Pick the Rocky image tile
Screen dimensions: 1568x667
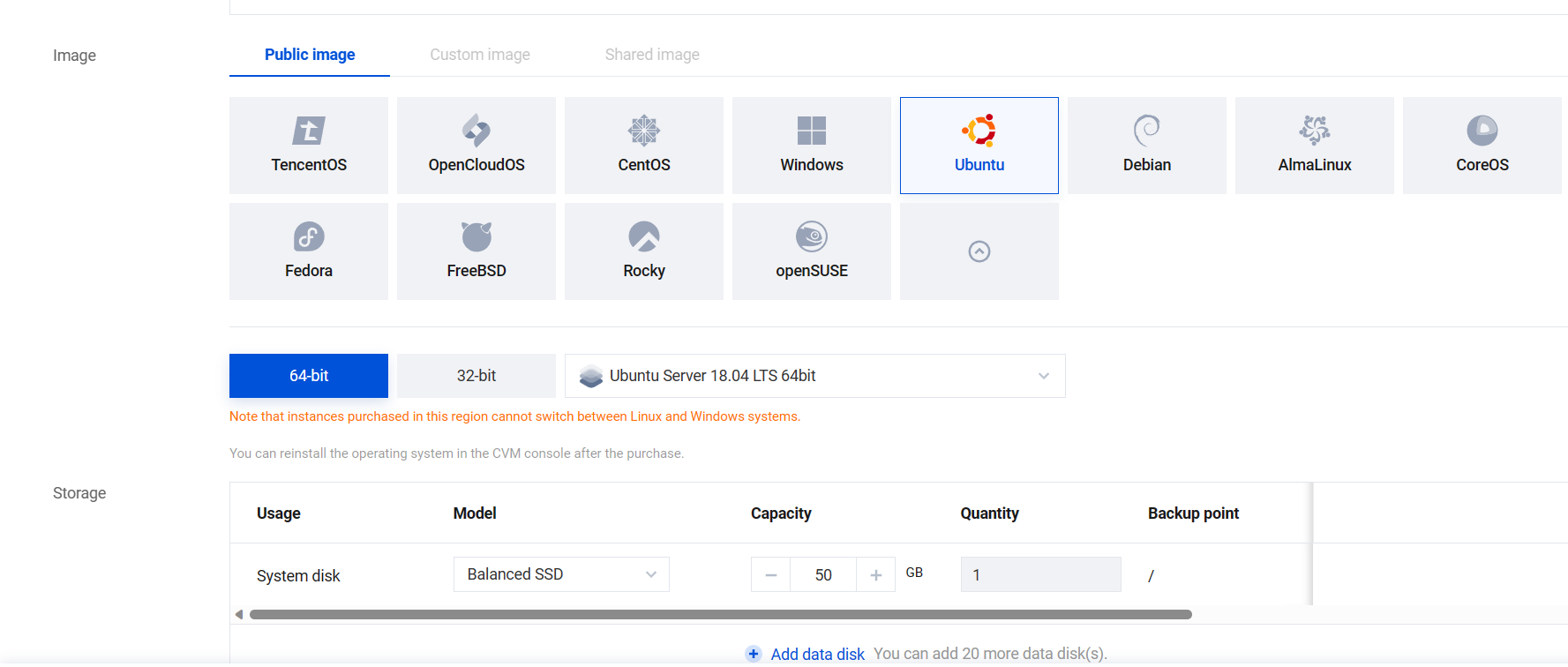[644, 251]
